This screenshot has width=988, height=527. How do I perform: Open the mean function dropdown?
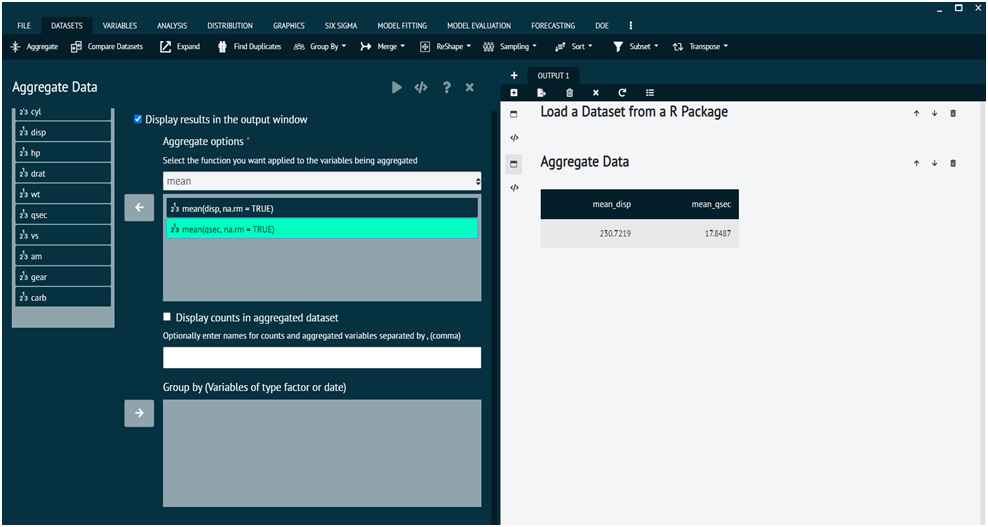[322, 182]
